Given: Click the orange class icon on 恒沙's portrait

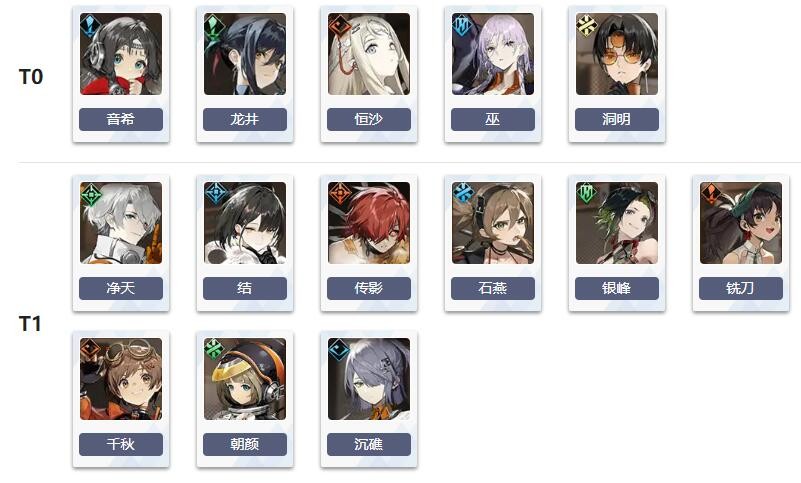Looking at the screenshot, I should (338, 25).
